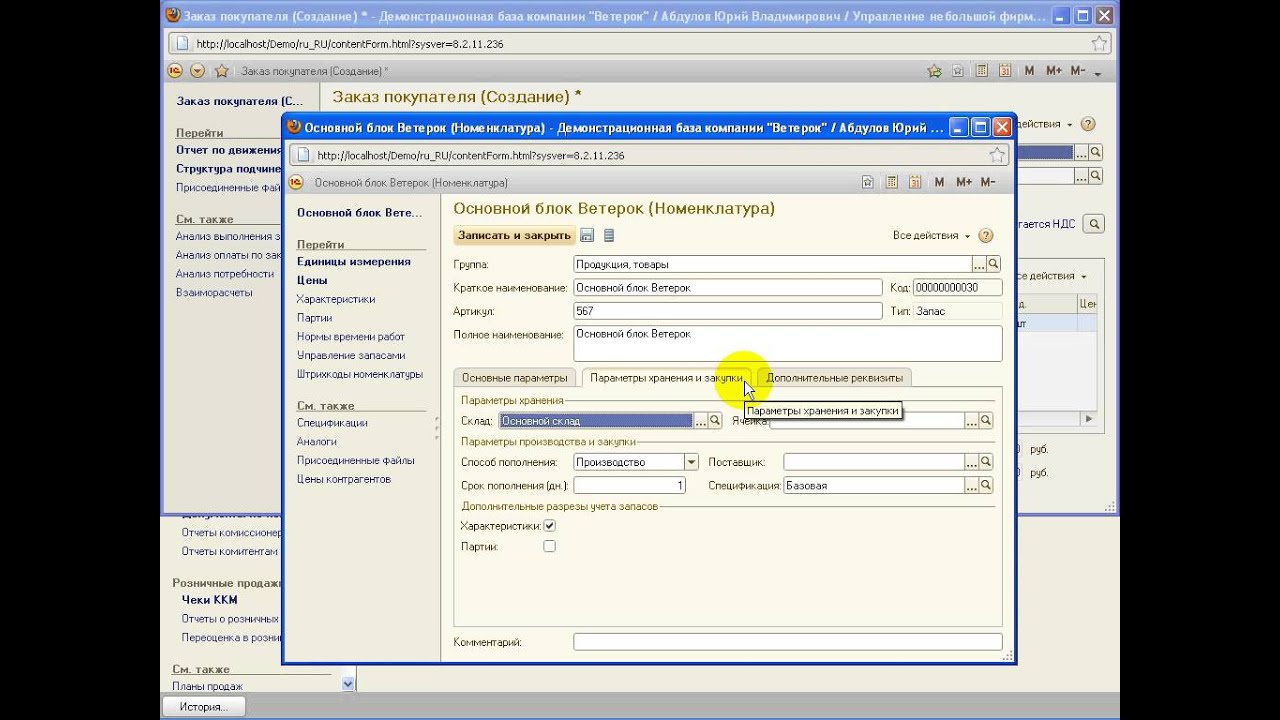Click the save diskette icon beside Записать и закрыть
1280x720 pixels.
click(587, 236)
